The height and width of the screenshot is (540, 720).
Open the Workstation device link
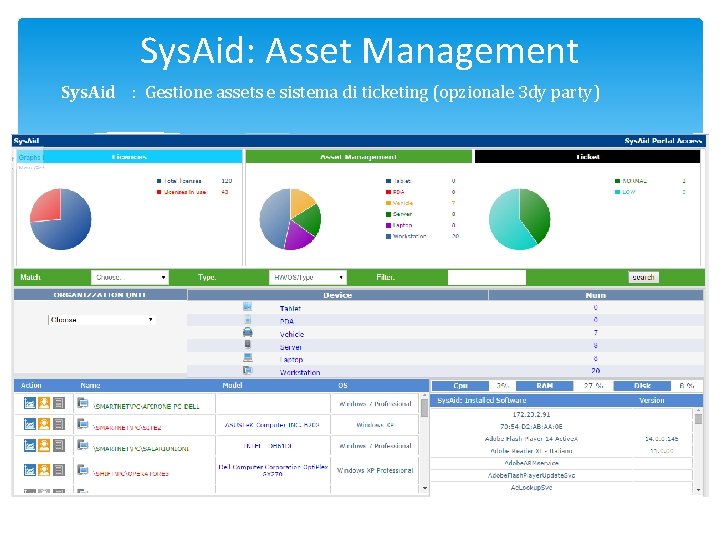[x=300, y=372]
